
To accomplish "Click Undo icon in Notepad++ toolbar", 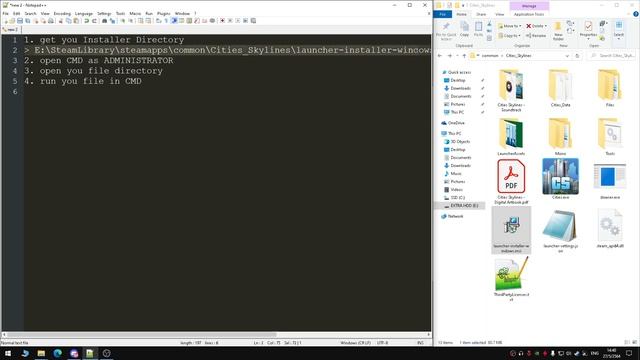I will 87,20.
